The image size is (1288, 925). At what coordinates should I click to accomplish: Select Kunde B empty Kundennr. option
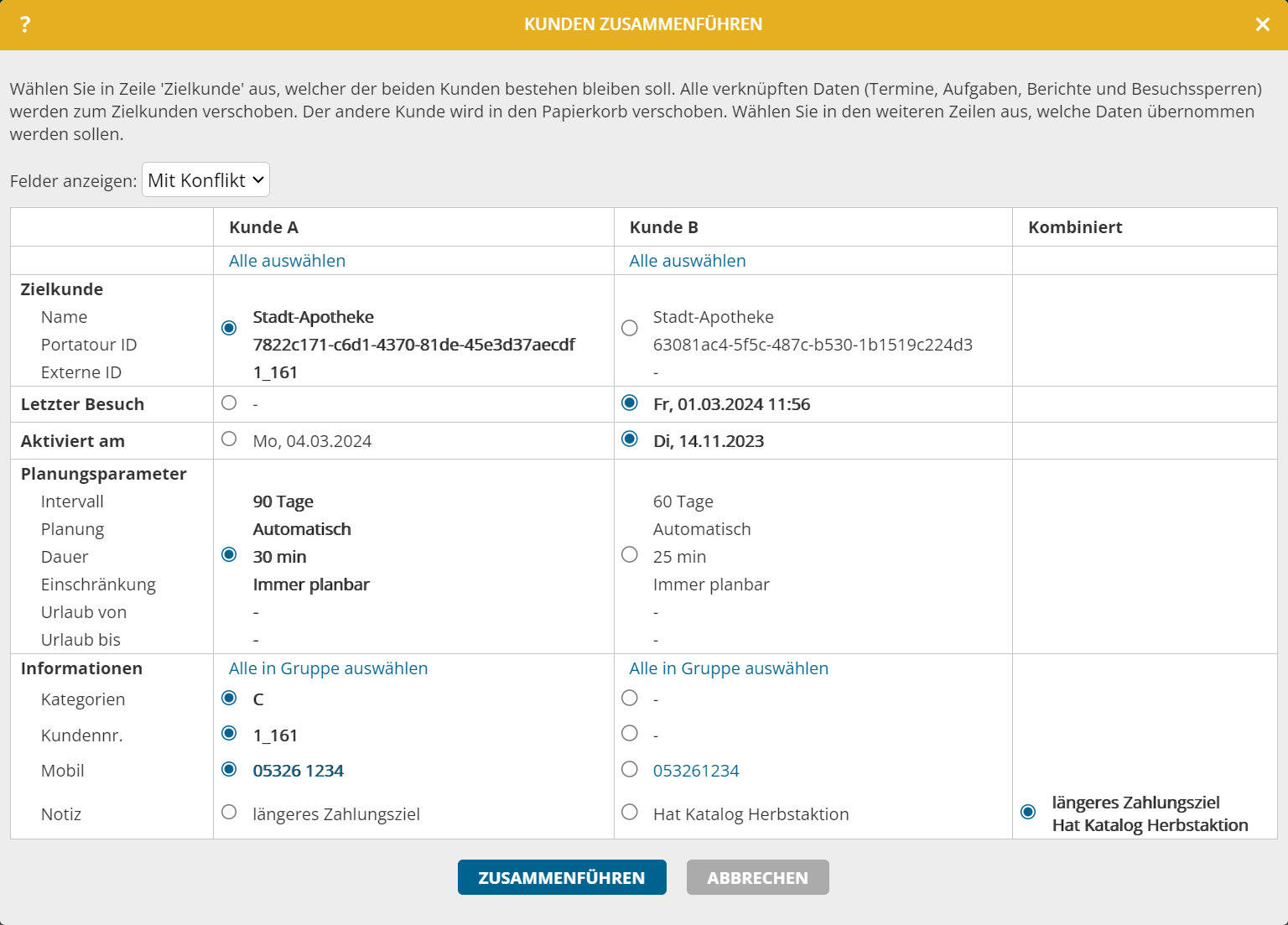630,734
